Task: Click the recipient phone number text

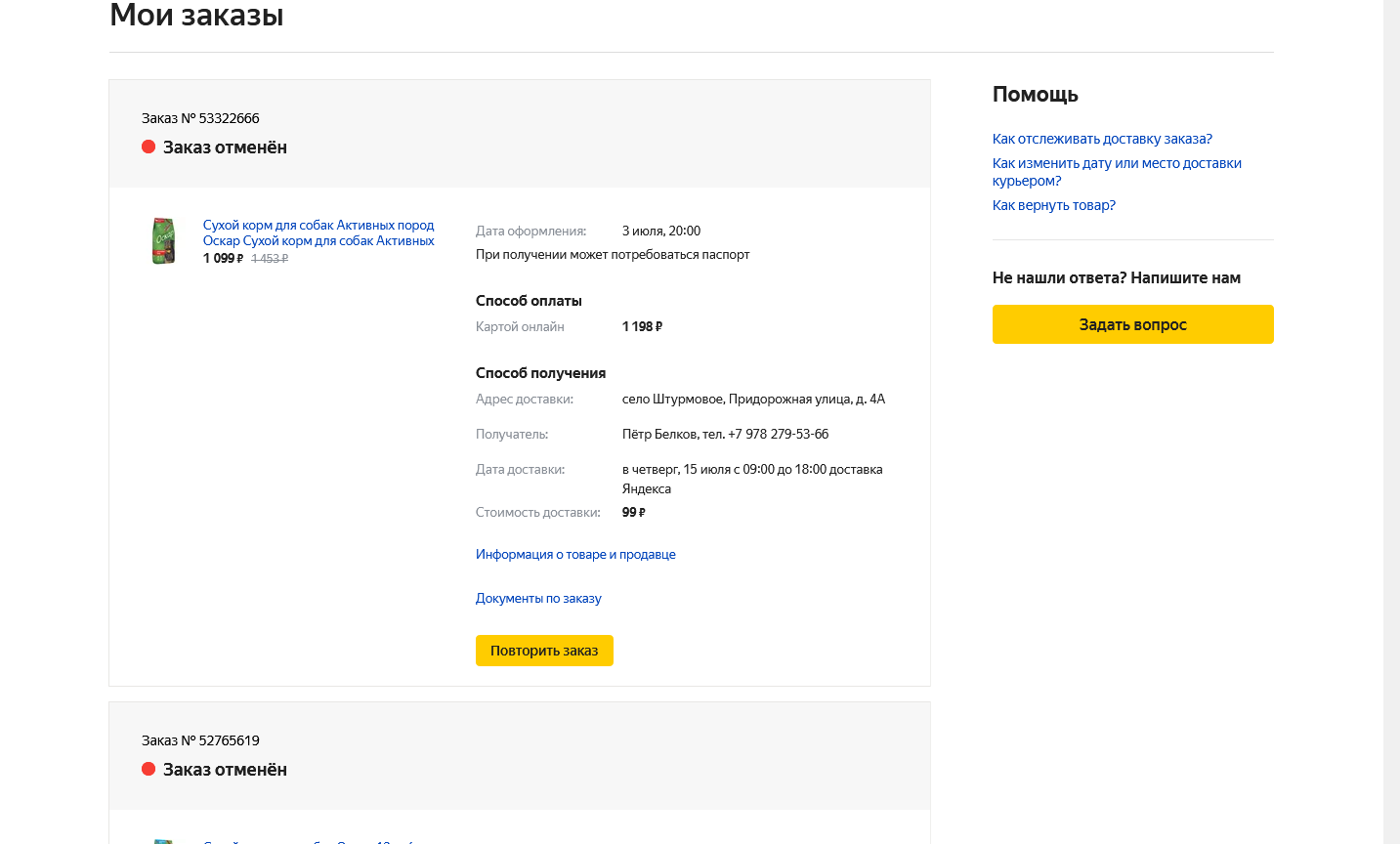Action: 778,435
